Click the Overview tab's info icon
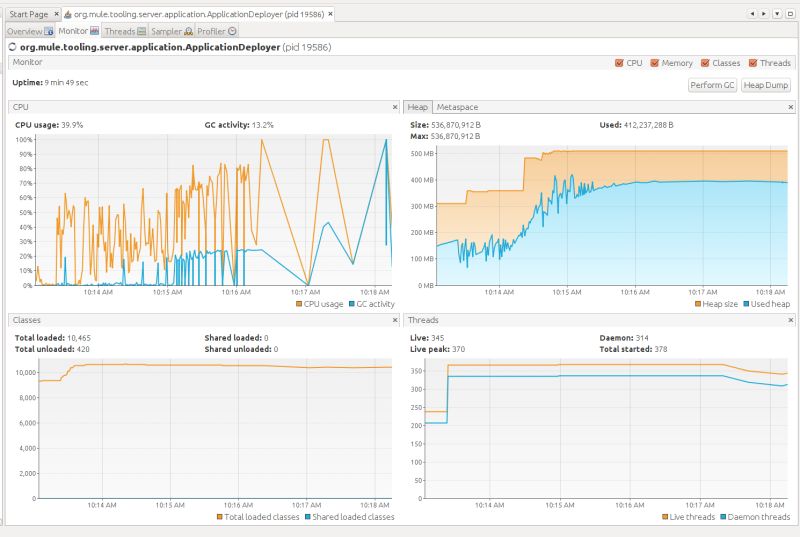The height and width of the screenshot is (537, 800). pos(48,31)
